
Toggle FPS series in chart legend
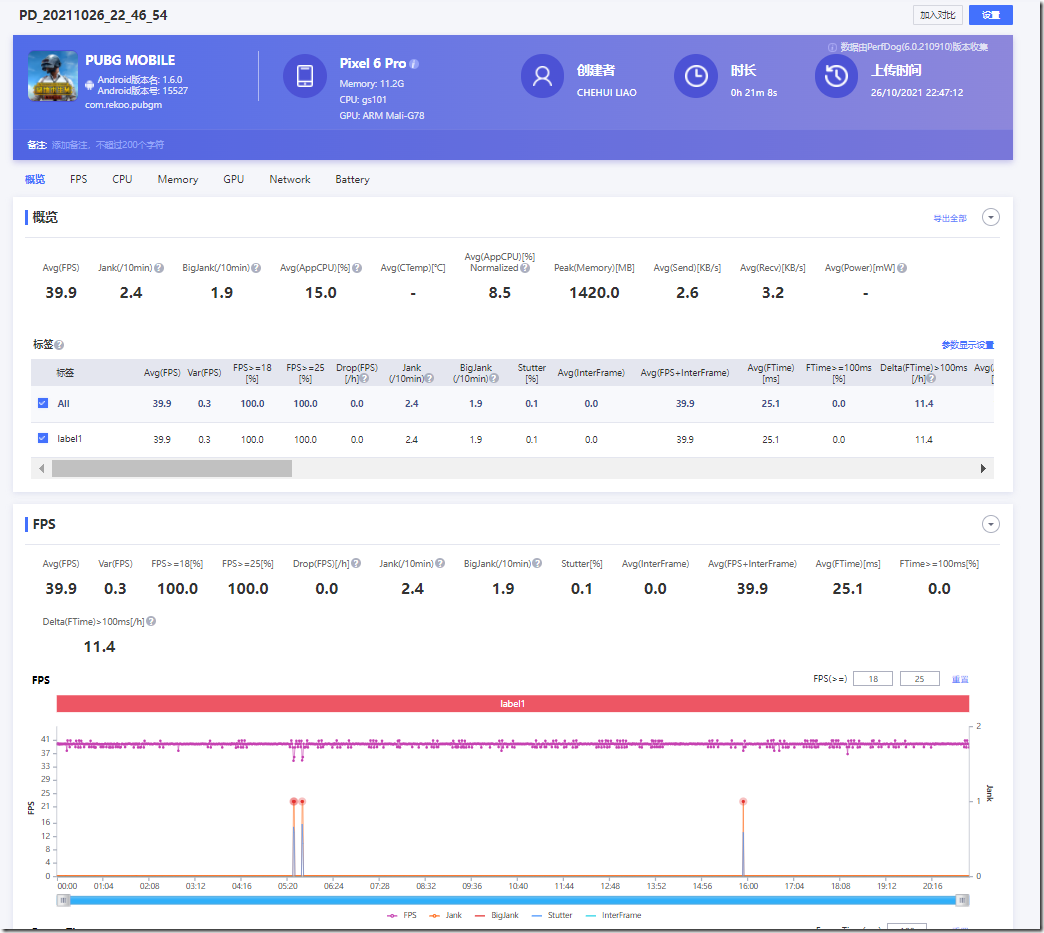coord(400,915)
